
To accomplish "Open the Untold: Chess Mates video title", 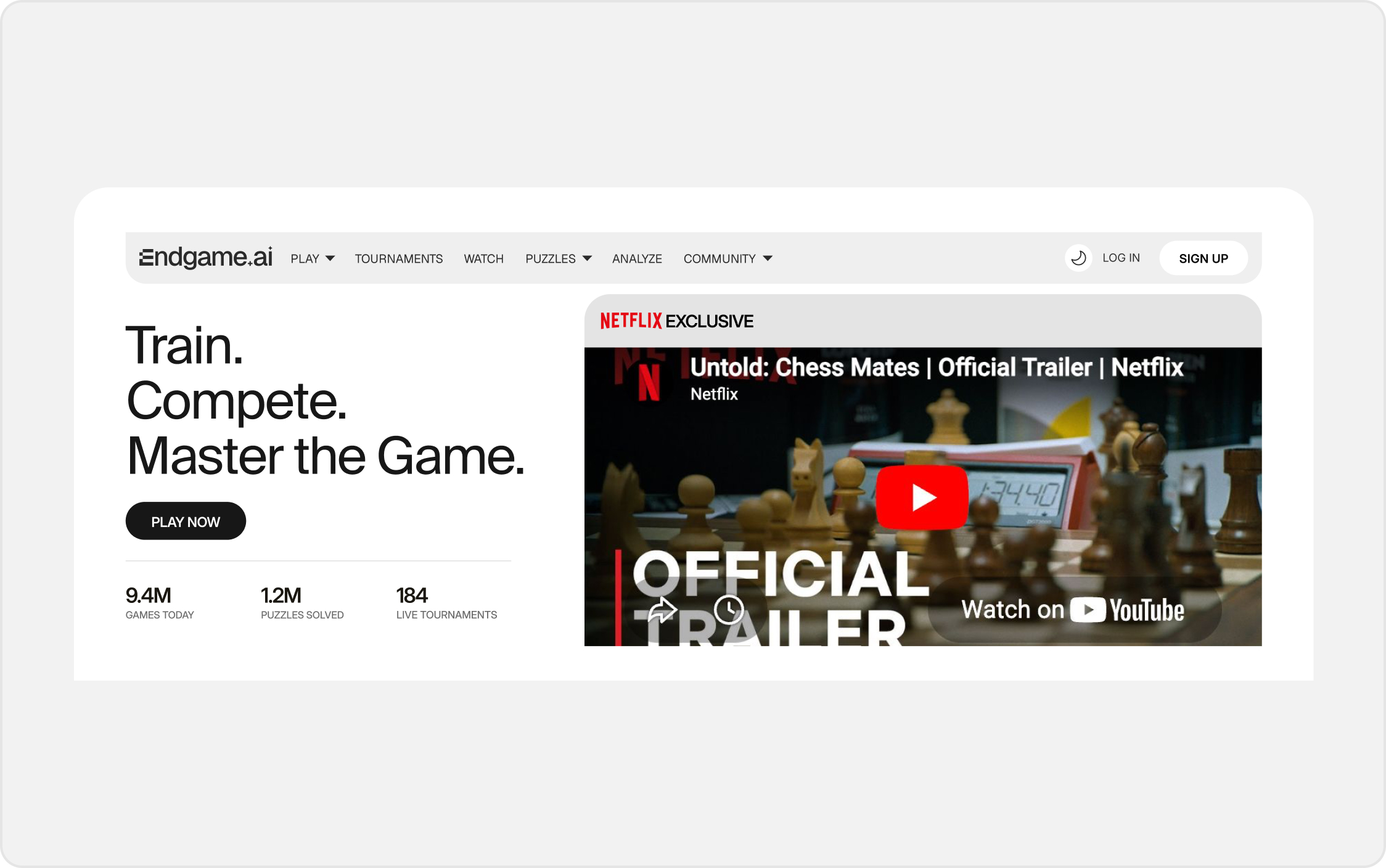I will coord(937,367).
